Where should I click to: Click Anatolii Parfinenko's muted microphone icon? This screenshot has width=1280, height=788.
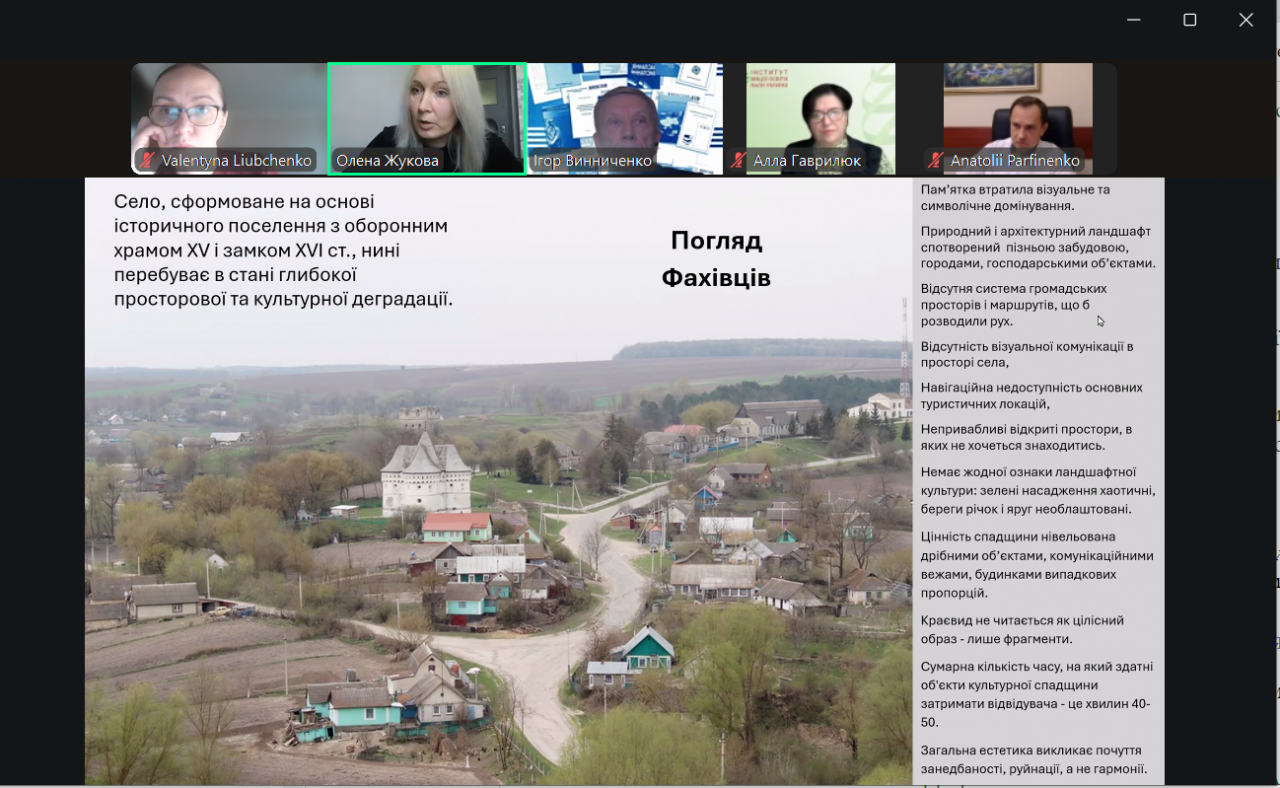click(936, 160)
